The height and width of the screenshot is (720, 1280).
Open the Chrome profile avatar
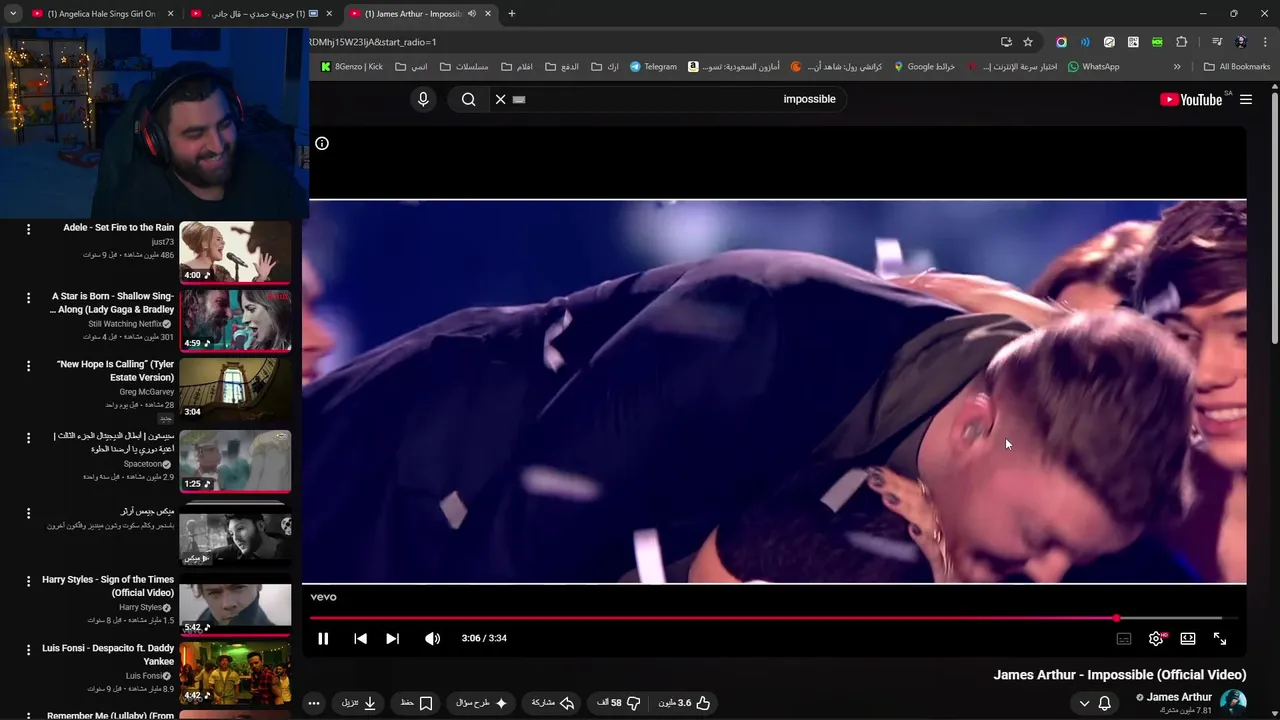(1241, 42)
